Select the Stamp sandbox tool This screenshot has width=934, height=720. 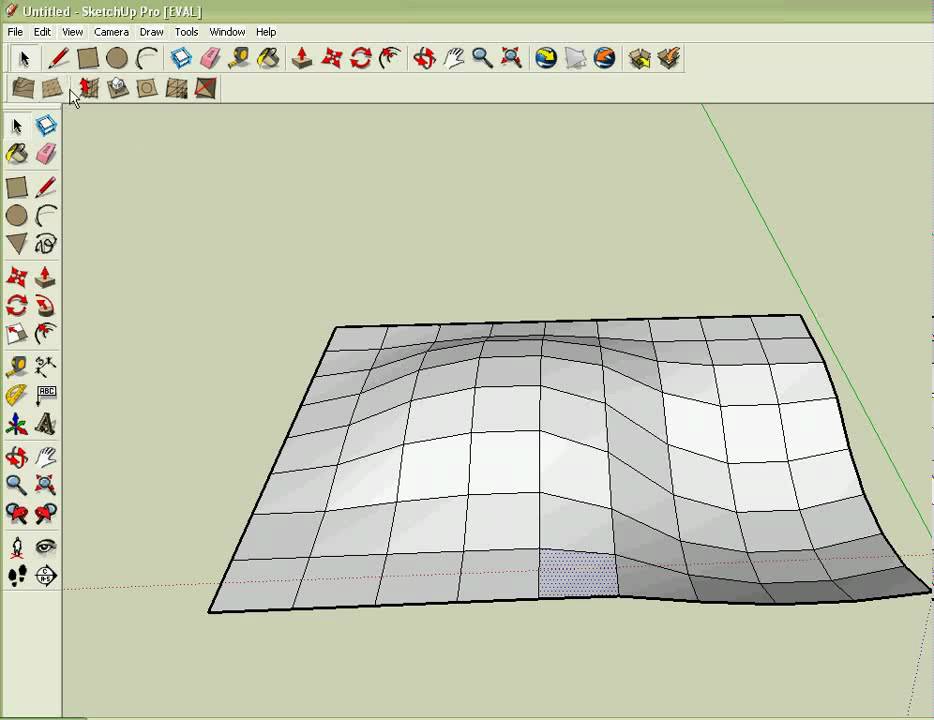pyautogui.click(x=117, y=88)
